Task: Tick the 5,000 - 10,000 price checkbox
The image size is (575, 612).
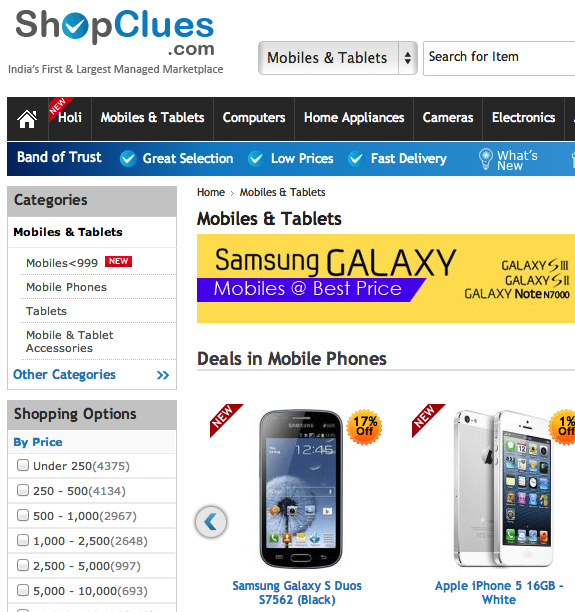Action: click(23, 590)
